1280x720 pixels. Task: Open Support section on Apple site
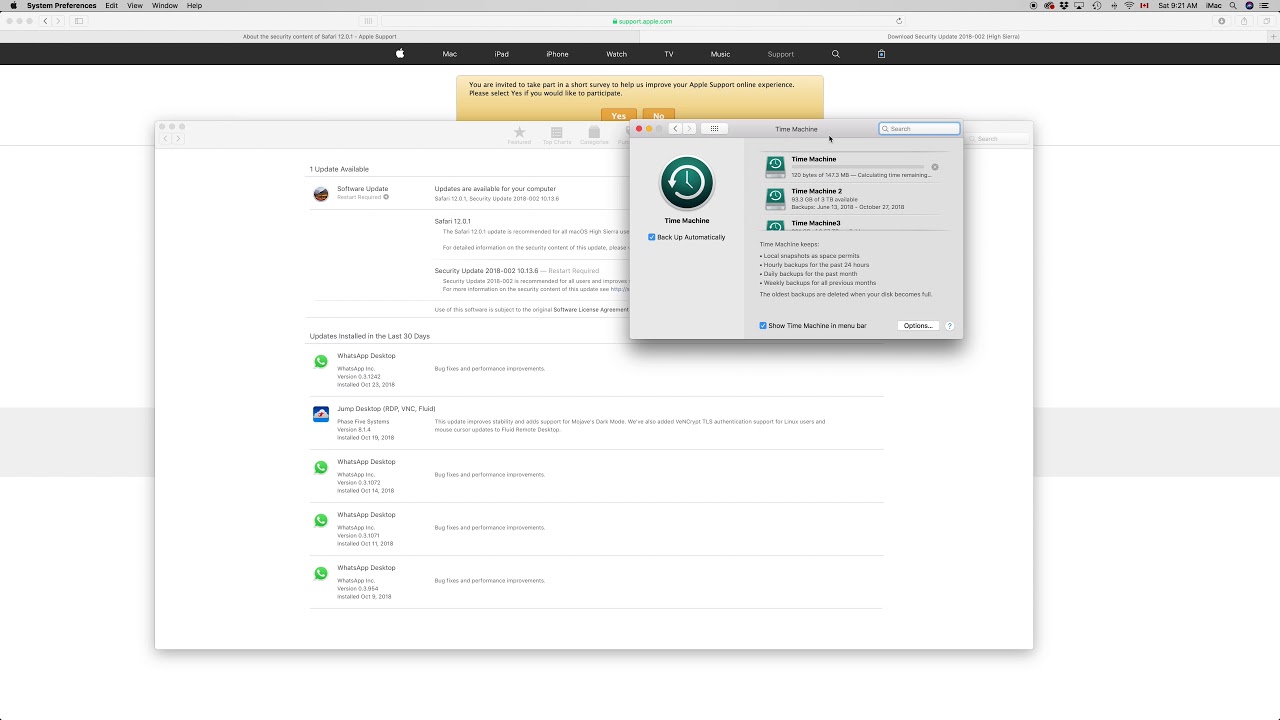tap(781, 54)
